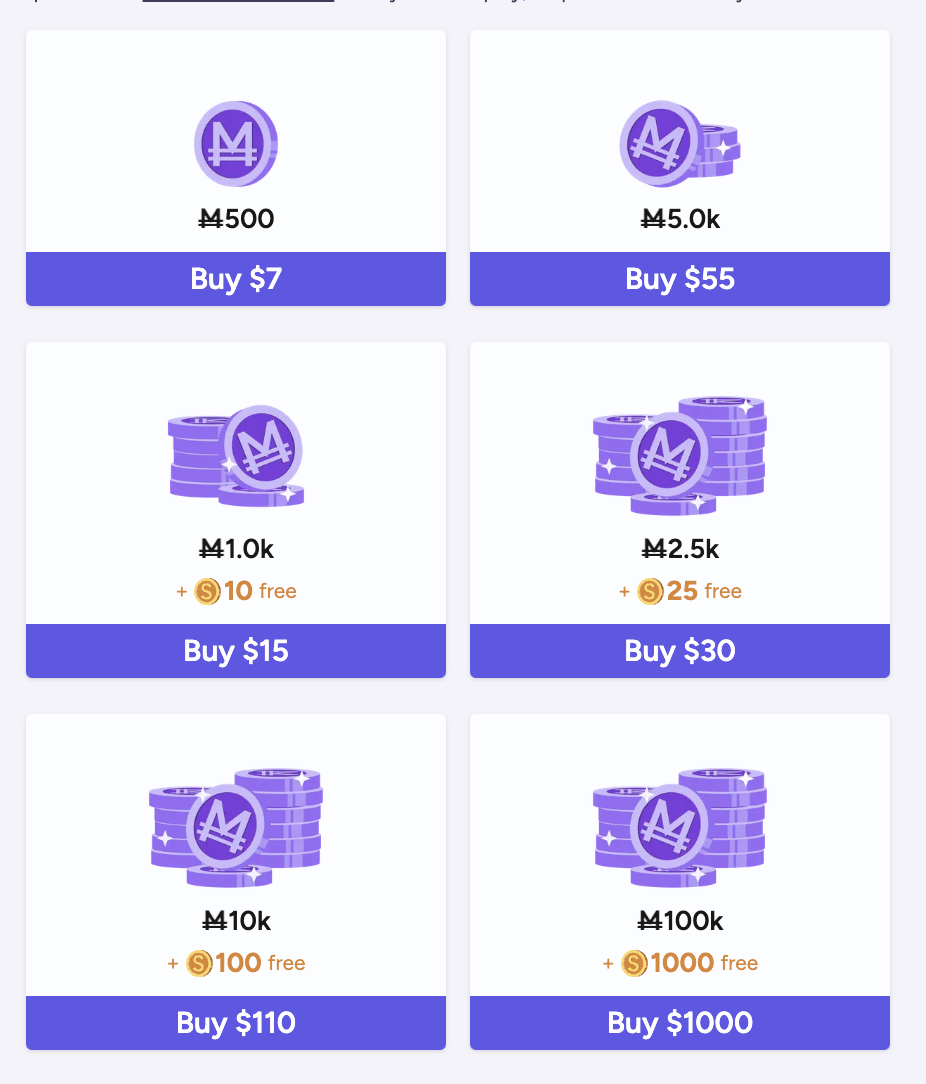
Task: Click the coin stack icon above M100k
Action: click(679, 828)
